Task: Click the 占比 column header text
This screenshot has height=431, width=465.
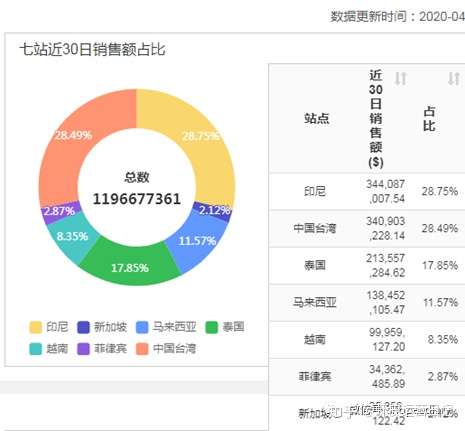Action: tap(429, 119)
